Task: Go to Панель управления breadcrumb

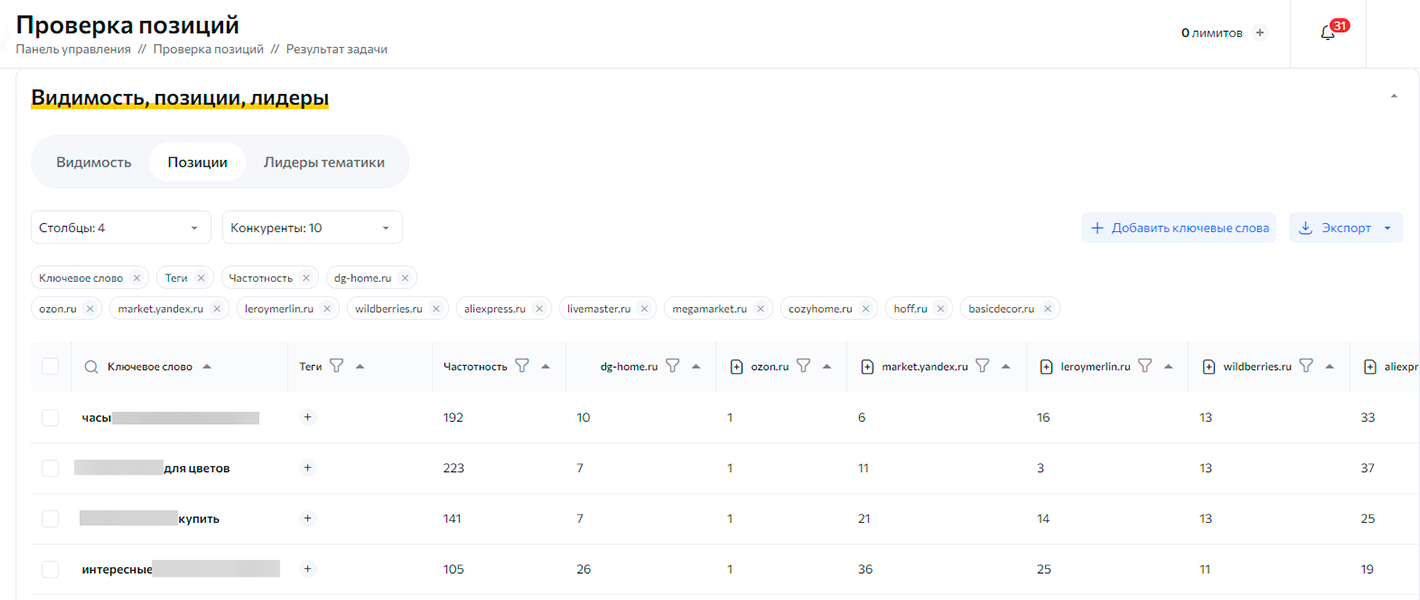Action: 73,49
